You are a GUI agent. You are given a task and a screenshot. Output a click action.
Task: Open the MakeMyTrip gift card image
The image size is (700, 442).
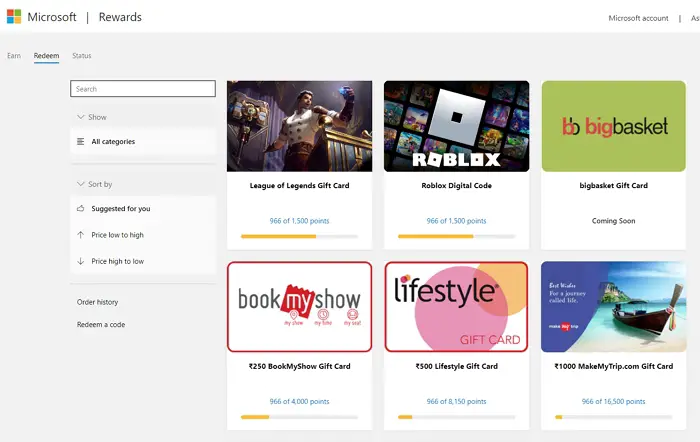[x=614, y=307]
